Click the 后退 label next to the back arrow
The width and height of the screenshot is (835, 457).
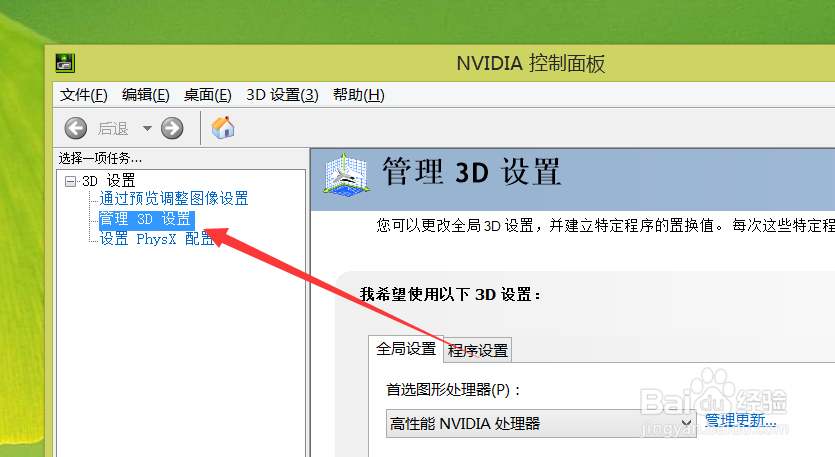(x=113, y=128)
